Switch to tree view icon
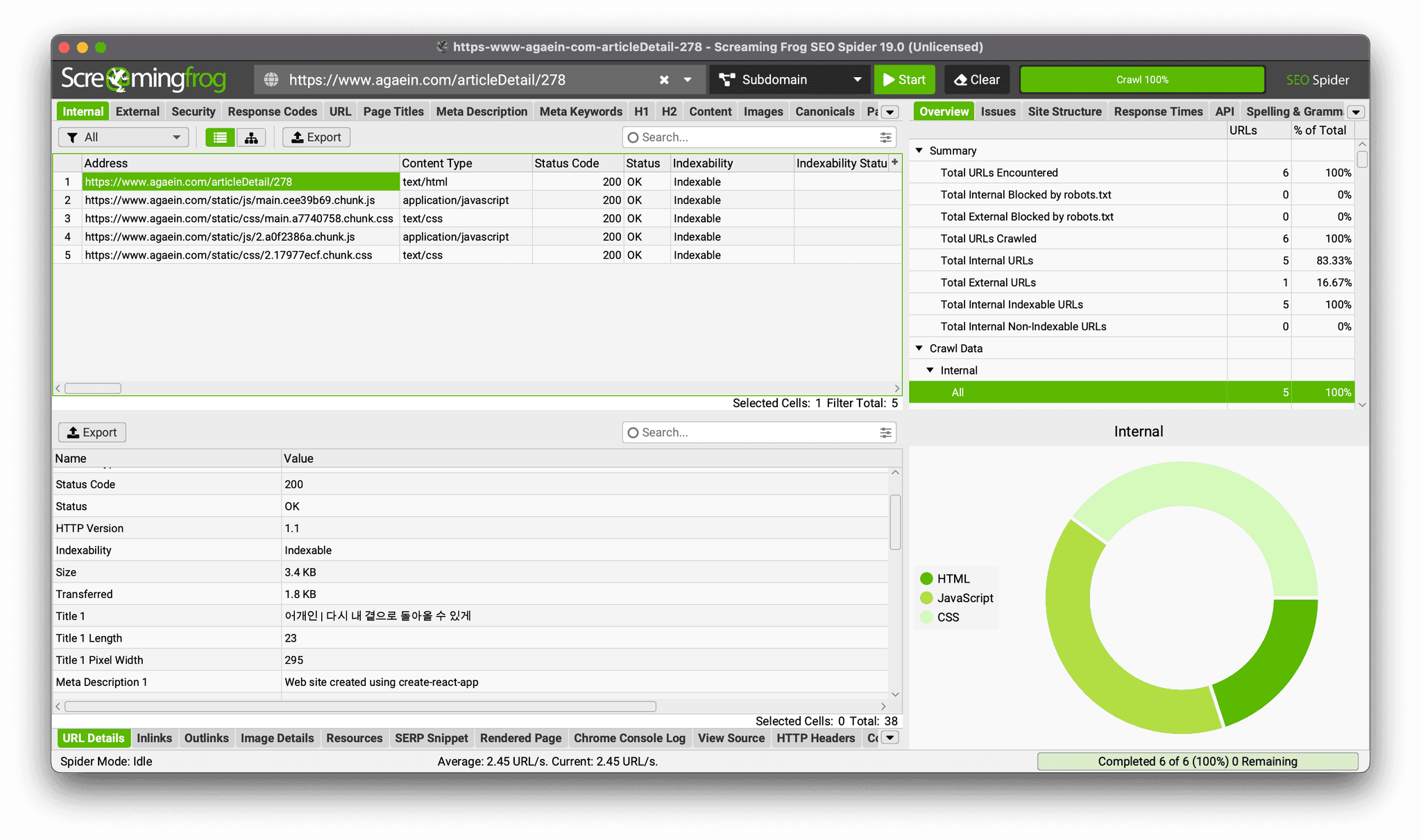The height and width of the screenshot is (840, 1421). 251,137
